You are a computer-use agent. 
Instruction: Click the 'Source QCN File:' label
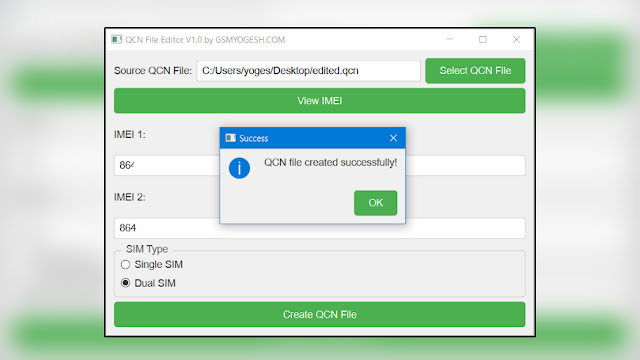coord(153,71)
